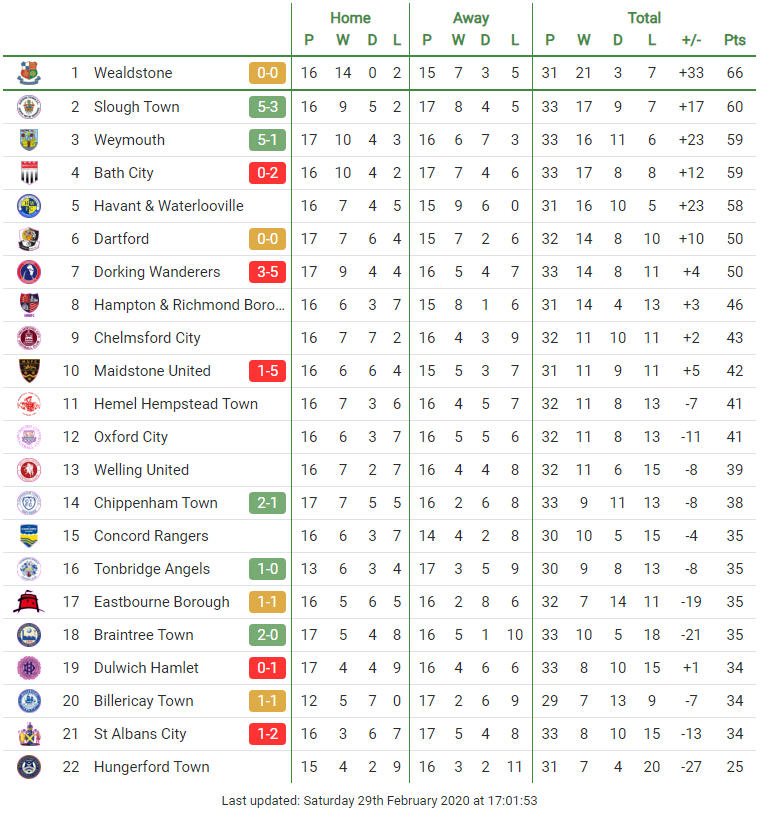Click the Dulwich Hamlet purple badge
Viewport: 769px width, 819px height.
tap(29, 668)
